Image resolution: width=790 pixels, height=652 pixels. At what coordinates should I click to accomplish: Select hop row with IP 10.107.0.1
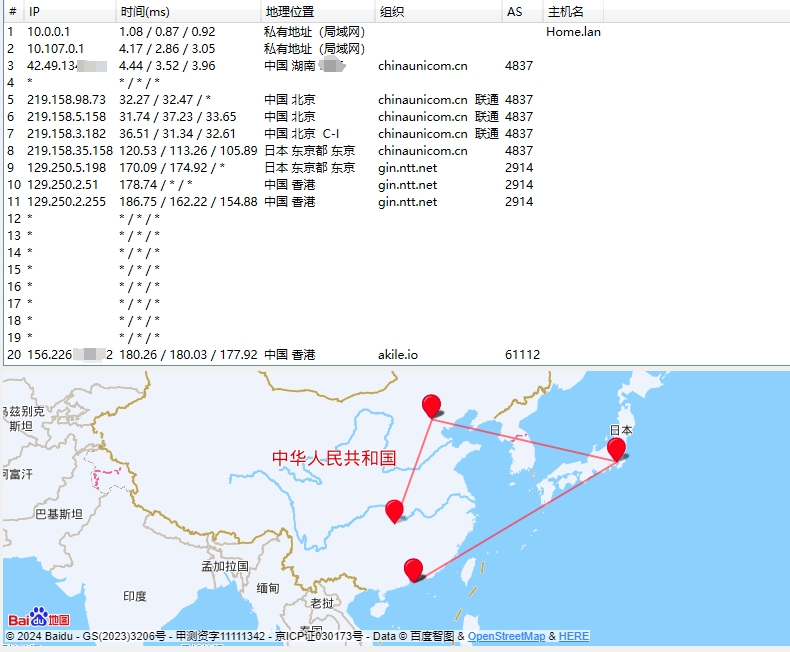397,49
